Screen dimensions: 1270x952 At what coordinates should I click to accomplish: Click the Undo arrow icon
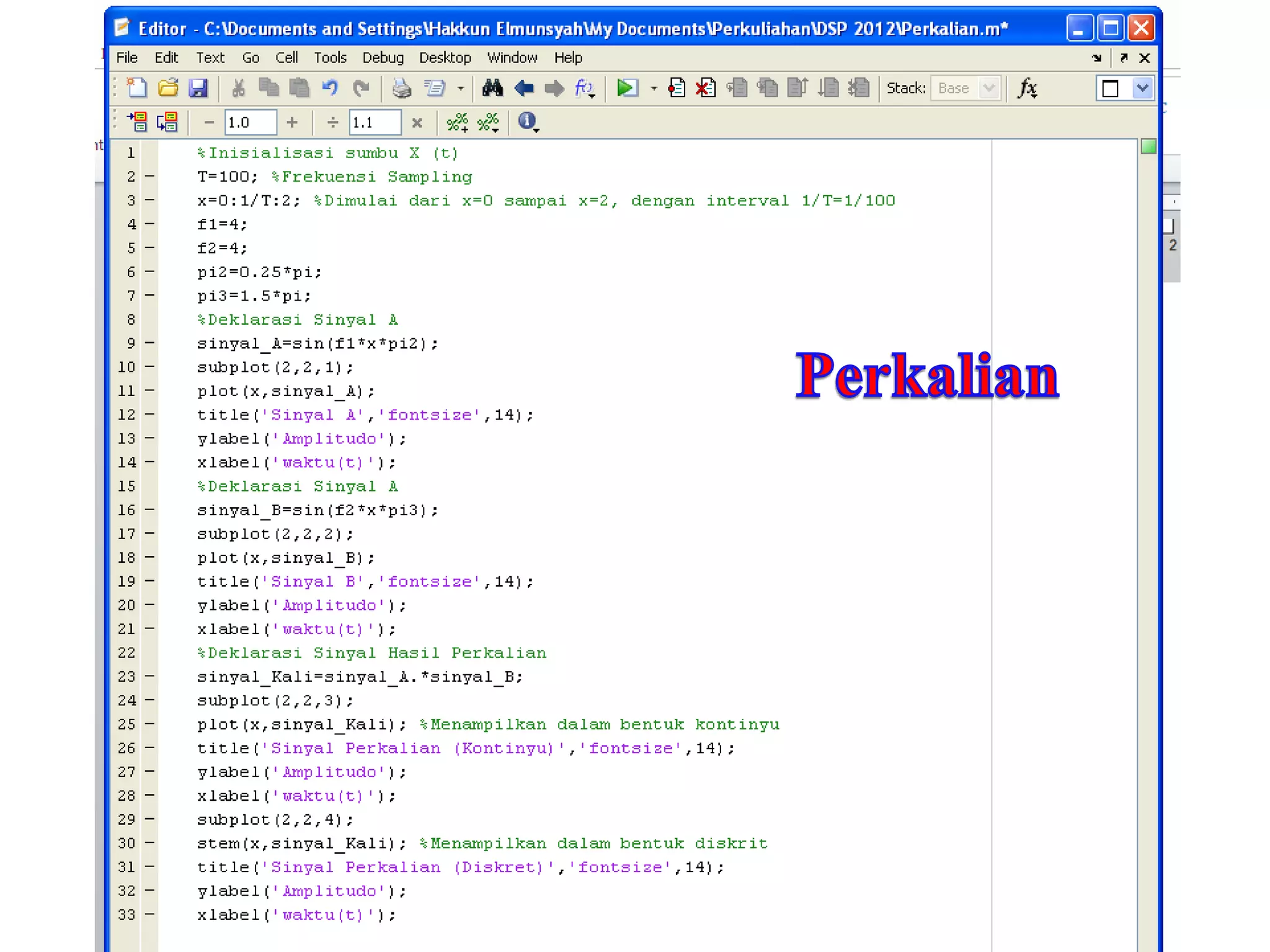(330, 88)
